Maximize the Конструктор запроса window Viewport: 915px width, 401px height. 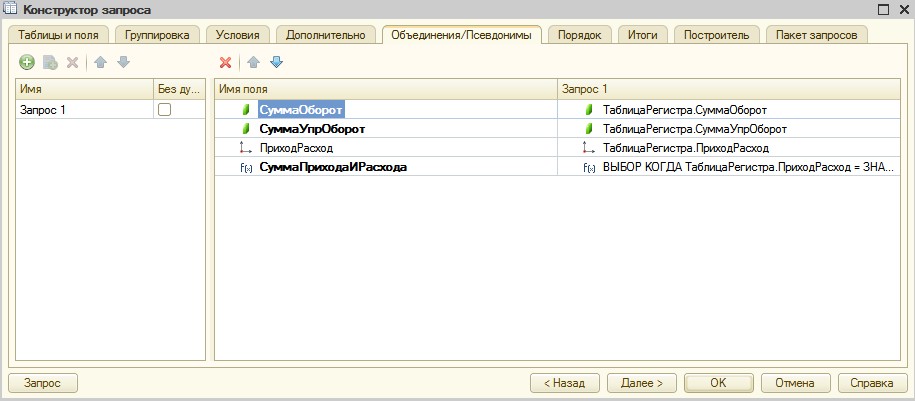[883, 9]
